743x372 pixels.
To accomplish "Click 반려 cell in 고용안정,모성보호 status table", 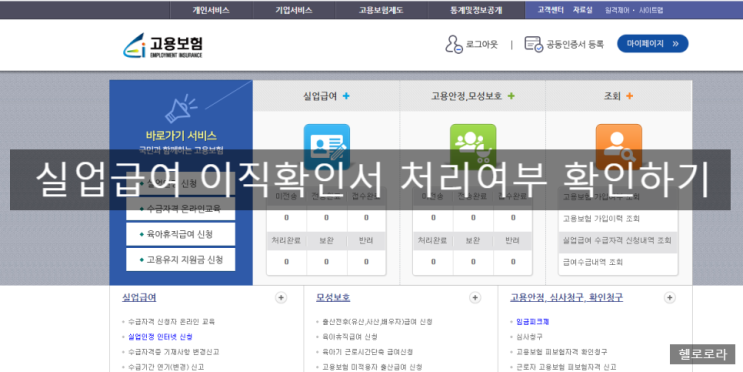I will pos(513,241).
